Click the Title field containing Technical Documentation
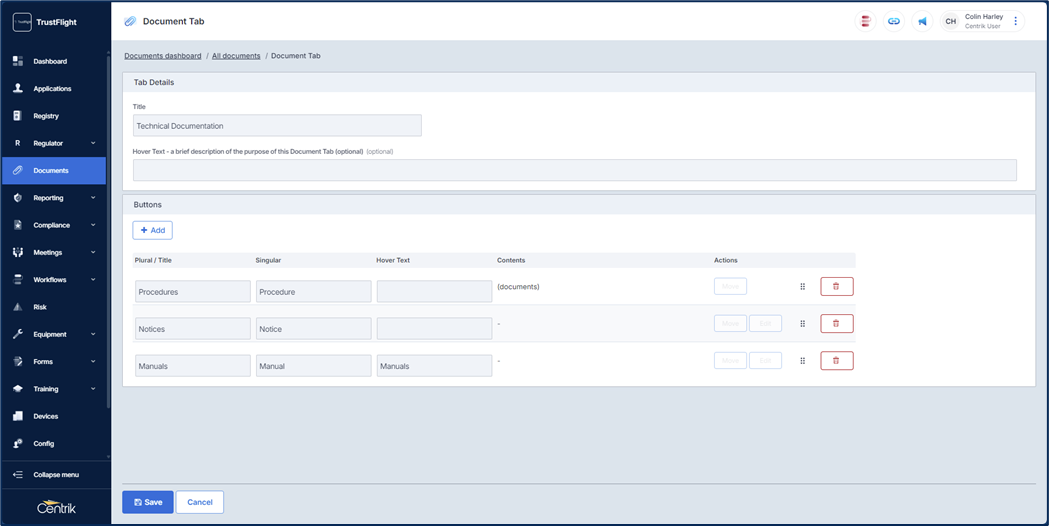Screen dimensions: 1049x526 tap(277, 126)
